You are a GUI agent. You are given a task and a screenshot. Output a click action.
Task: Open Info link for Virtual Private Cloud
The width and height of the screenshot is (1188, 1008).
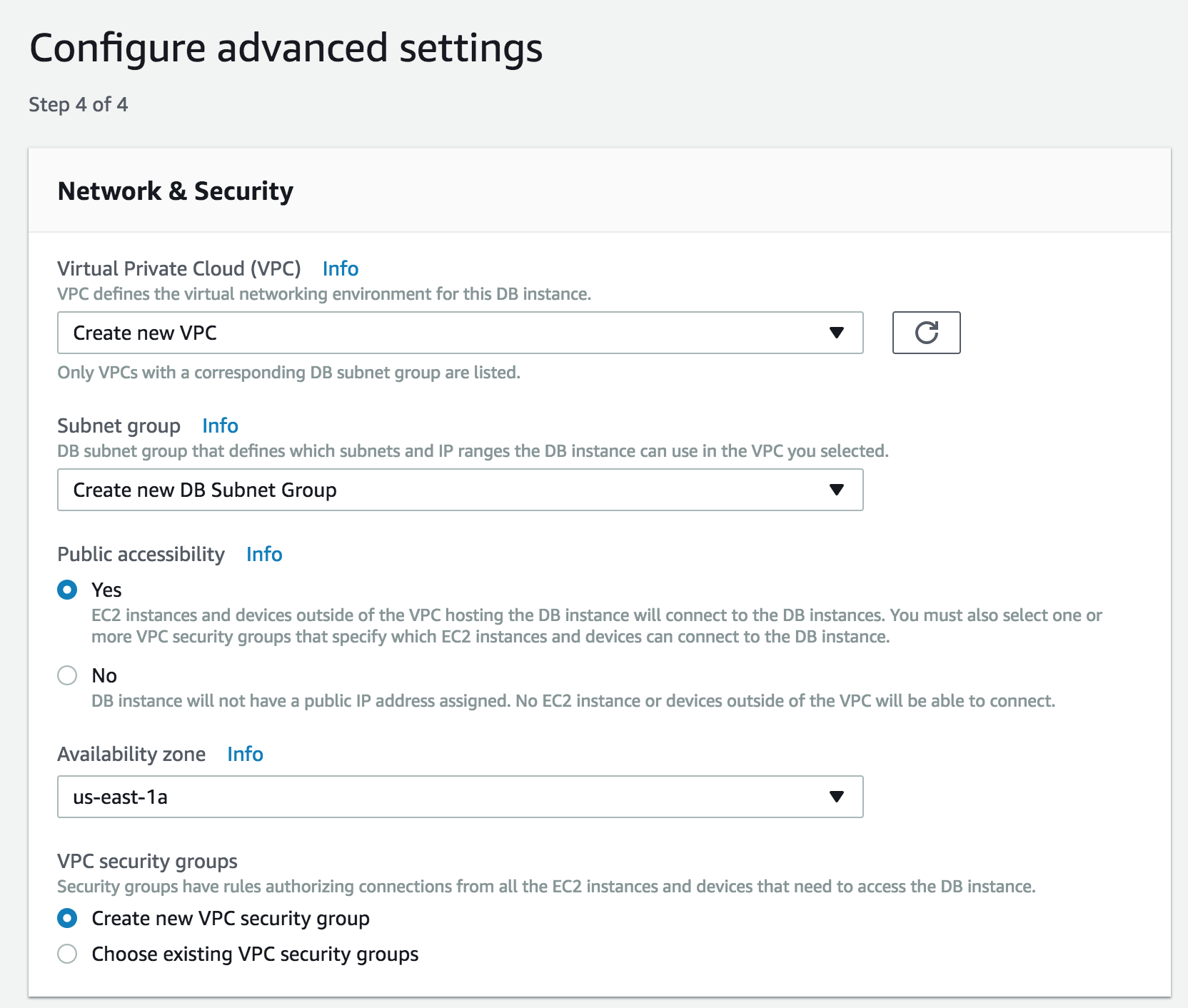(341, 268)
